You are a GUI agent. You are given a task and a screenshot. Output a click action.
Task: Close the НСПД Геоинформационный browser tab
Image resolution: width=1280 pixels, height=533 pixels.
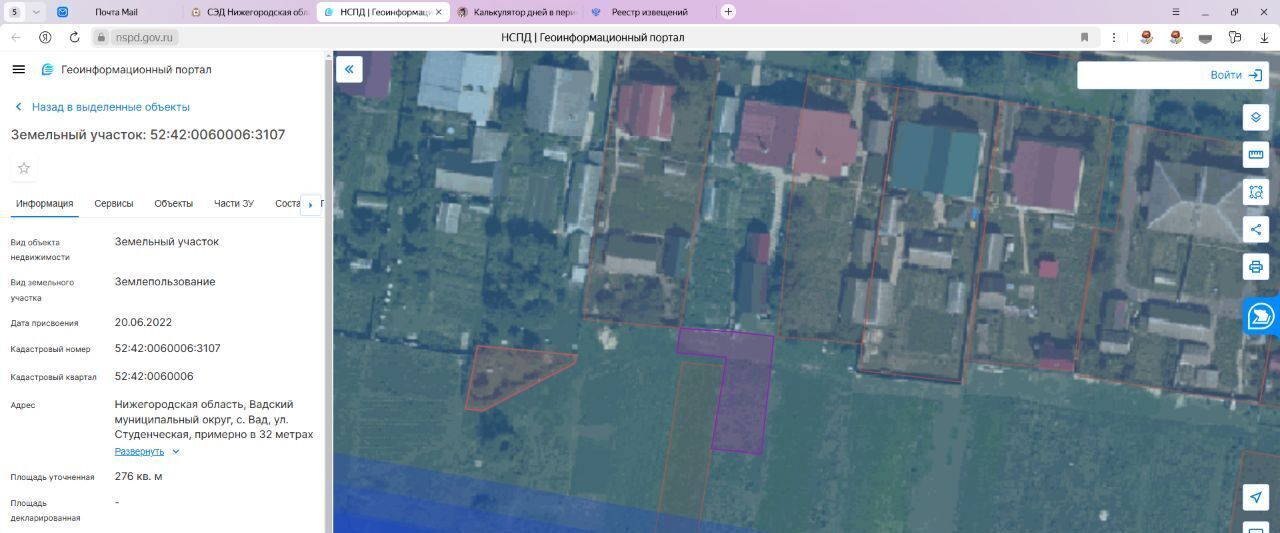click(x=438, y=12)
